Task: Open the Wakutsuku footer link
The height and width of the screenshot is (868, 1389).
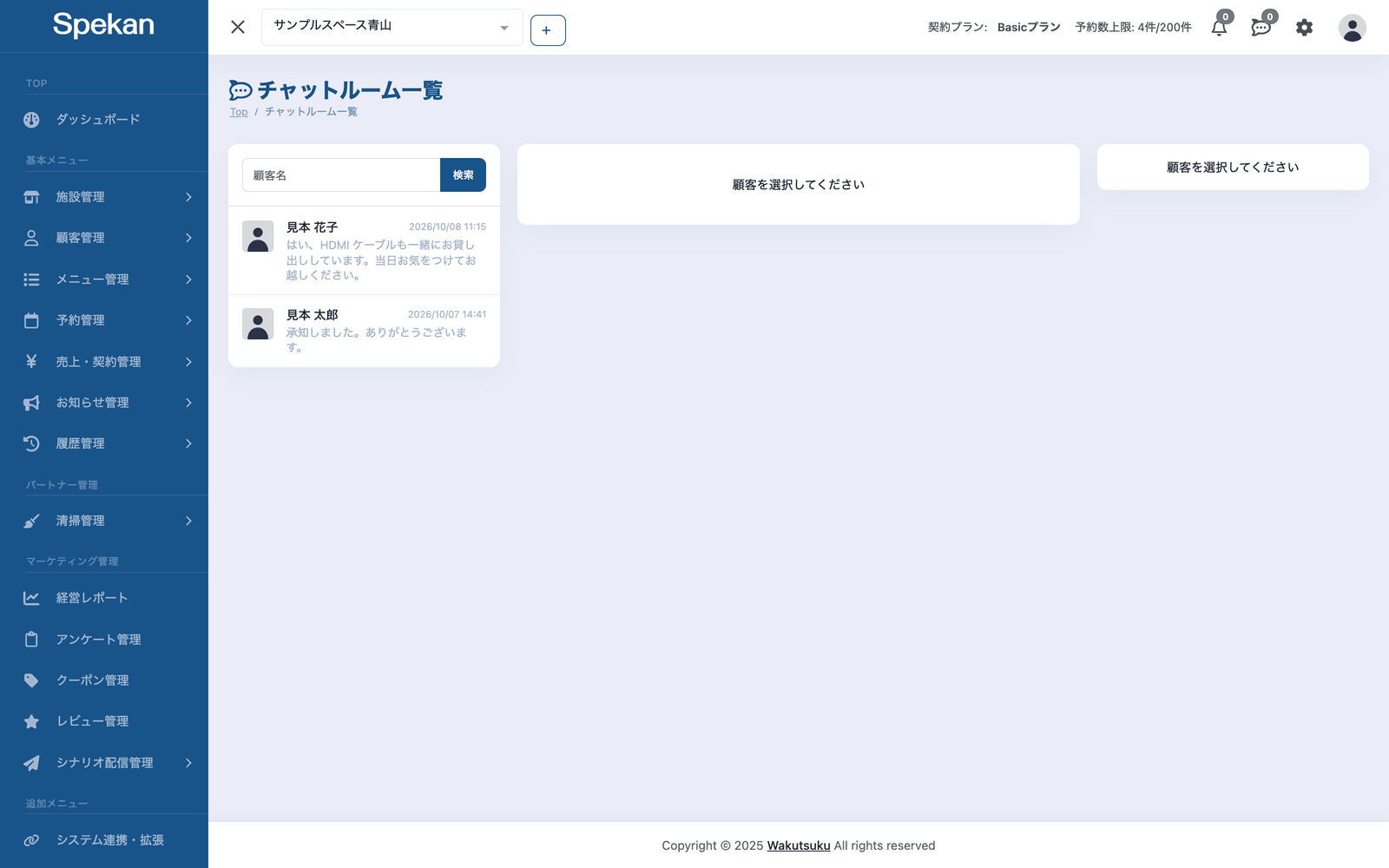Action: [x=799, y=845]
